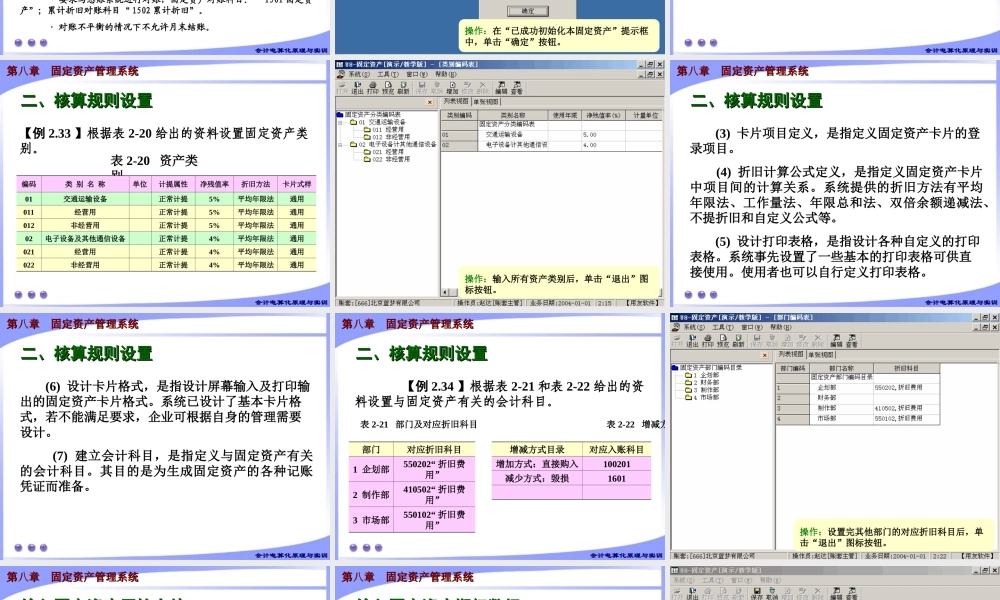
Task: Click the 保存 (Save) toolbar icon
Action: [x=422, y=88]
